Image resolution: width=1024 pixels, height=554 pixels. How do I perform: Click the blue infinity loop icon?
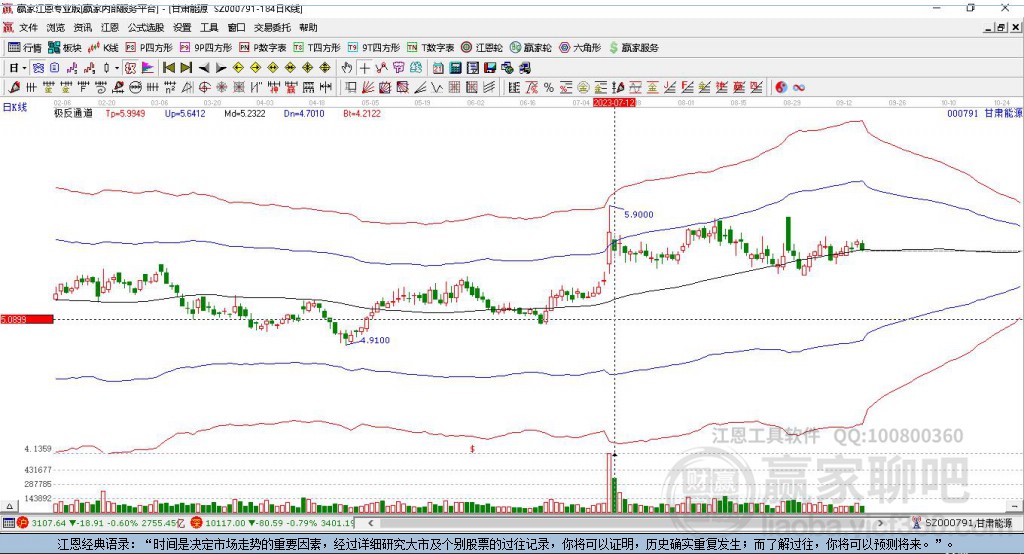tap(799, 88)
